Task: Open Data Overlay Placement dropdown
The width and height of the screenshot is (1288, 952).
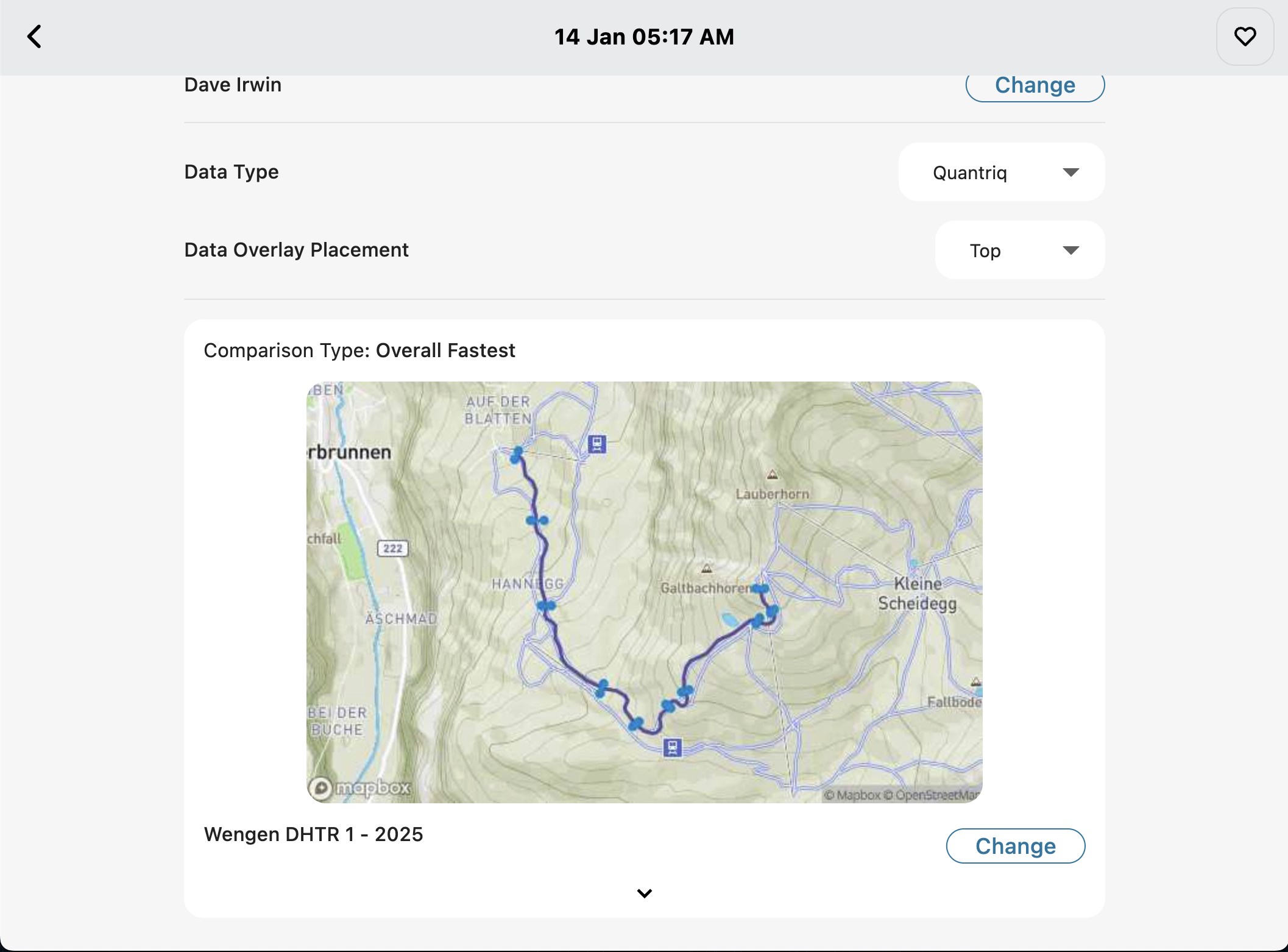Action: (1019, 250)
